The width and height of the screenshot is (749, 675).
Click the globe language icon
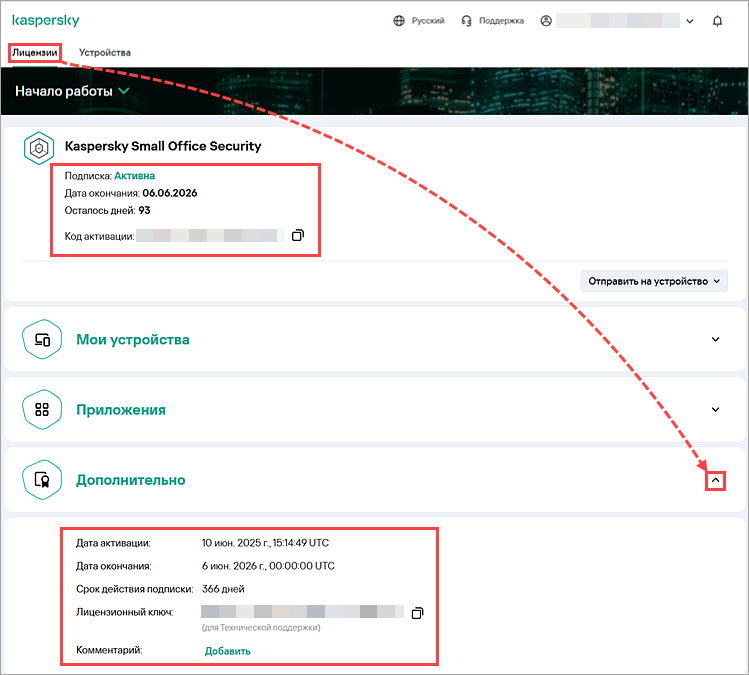[399, 21]
